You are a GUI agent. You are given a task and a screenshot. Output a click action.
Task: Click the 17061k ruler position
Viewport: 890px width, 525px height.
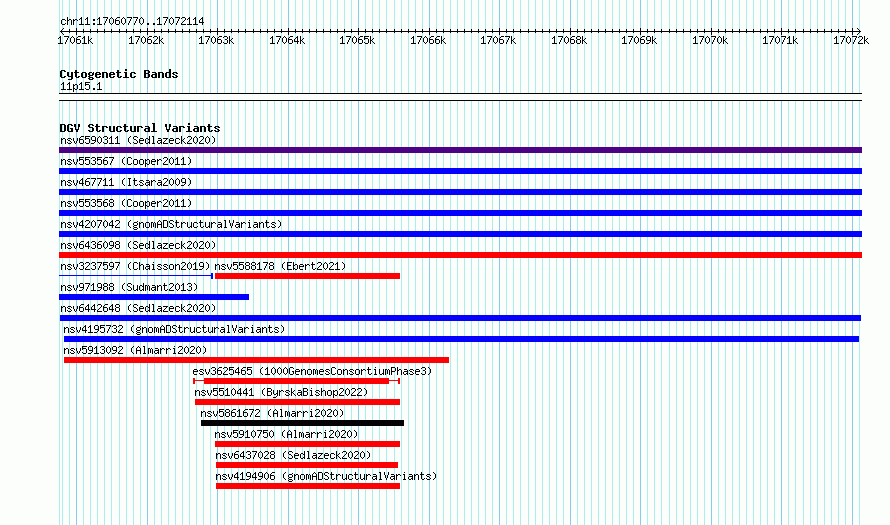(x=75, y=40)
